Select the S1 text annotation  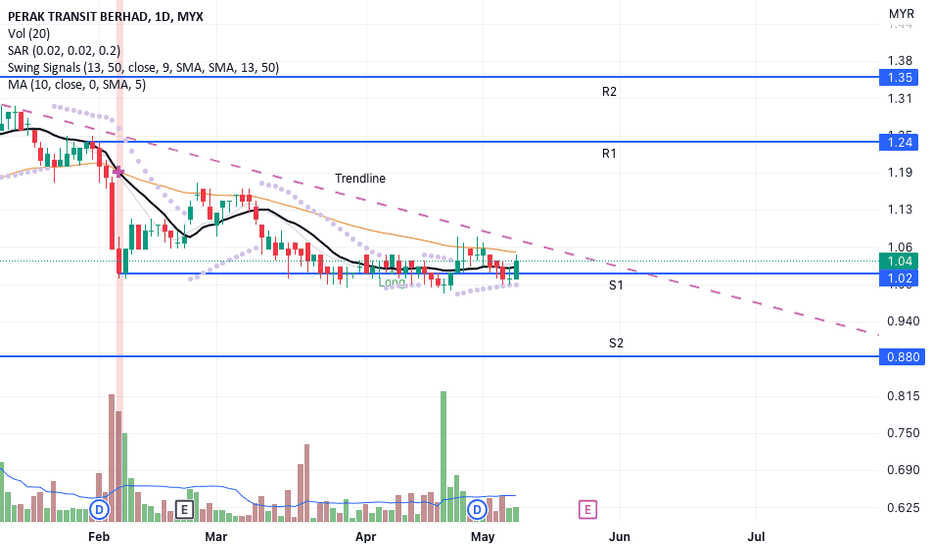pos(616,285)
